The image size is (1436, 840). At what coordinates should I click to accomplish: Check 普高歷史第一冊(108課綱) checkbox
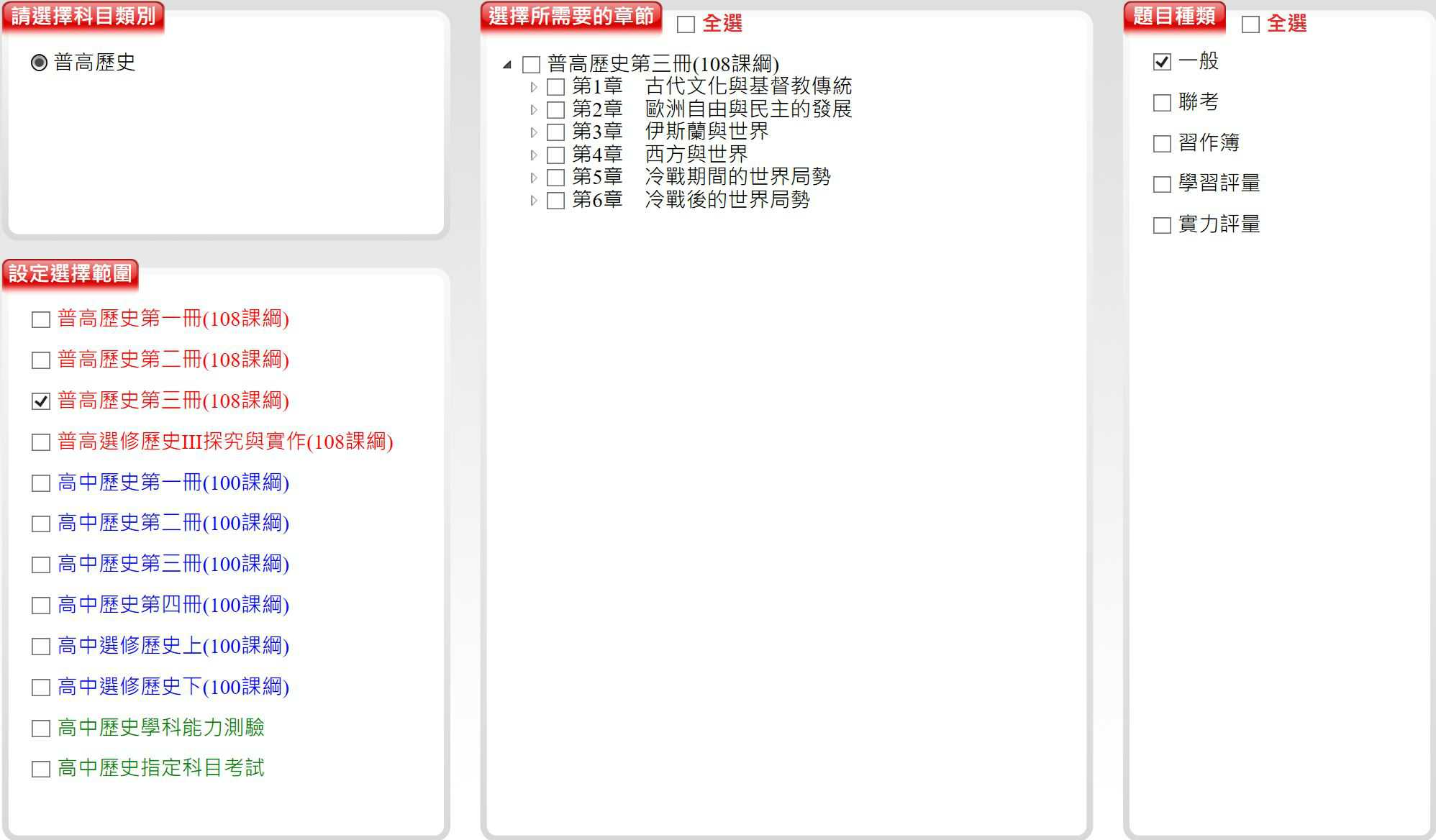41,319
